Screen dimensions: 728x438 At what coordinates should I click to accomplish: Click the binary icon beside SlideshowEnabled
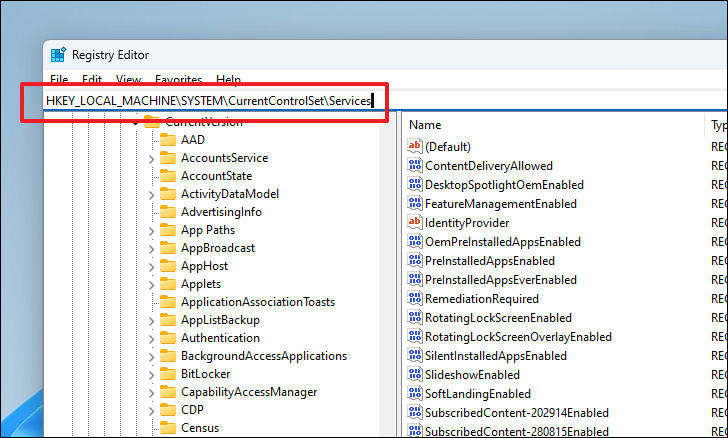tap(415, 374)
